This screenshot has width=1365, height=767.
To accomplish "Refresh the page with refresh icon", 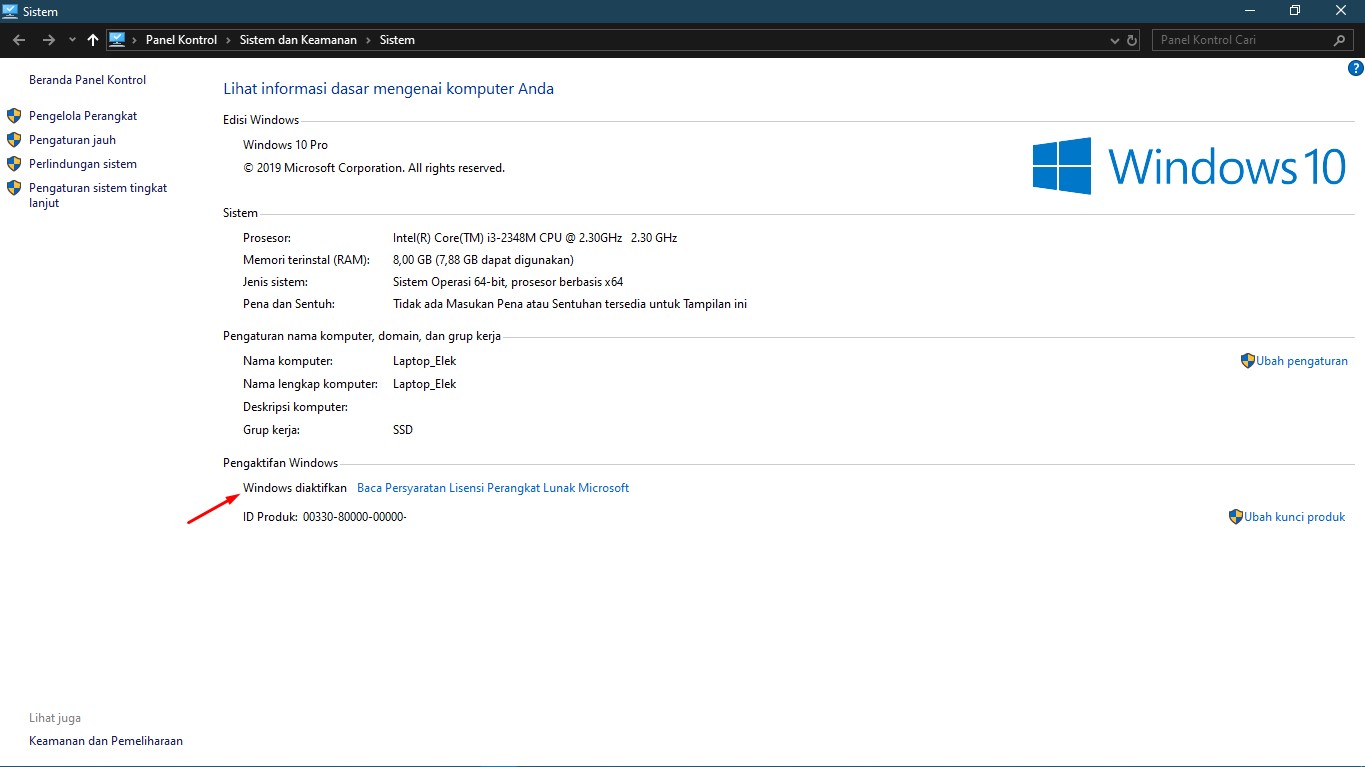I will (x=1132, y=40).
